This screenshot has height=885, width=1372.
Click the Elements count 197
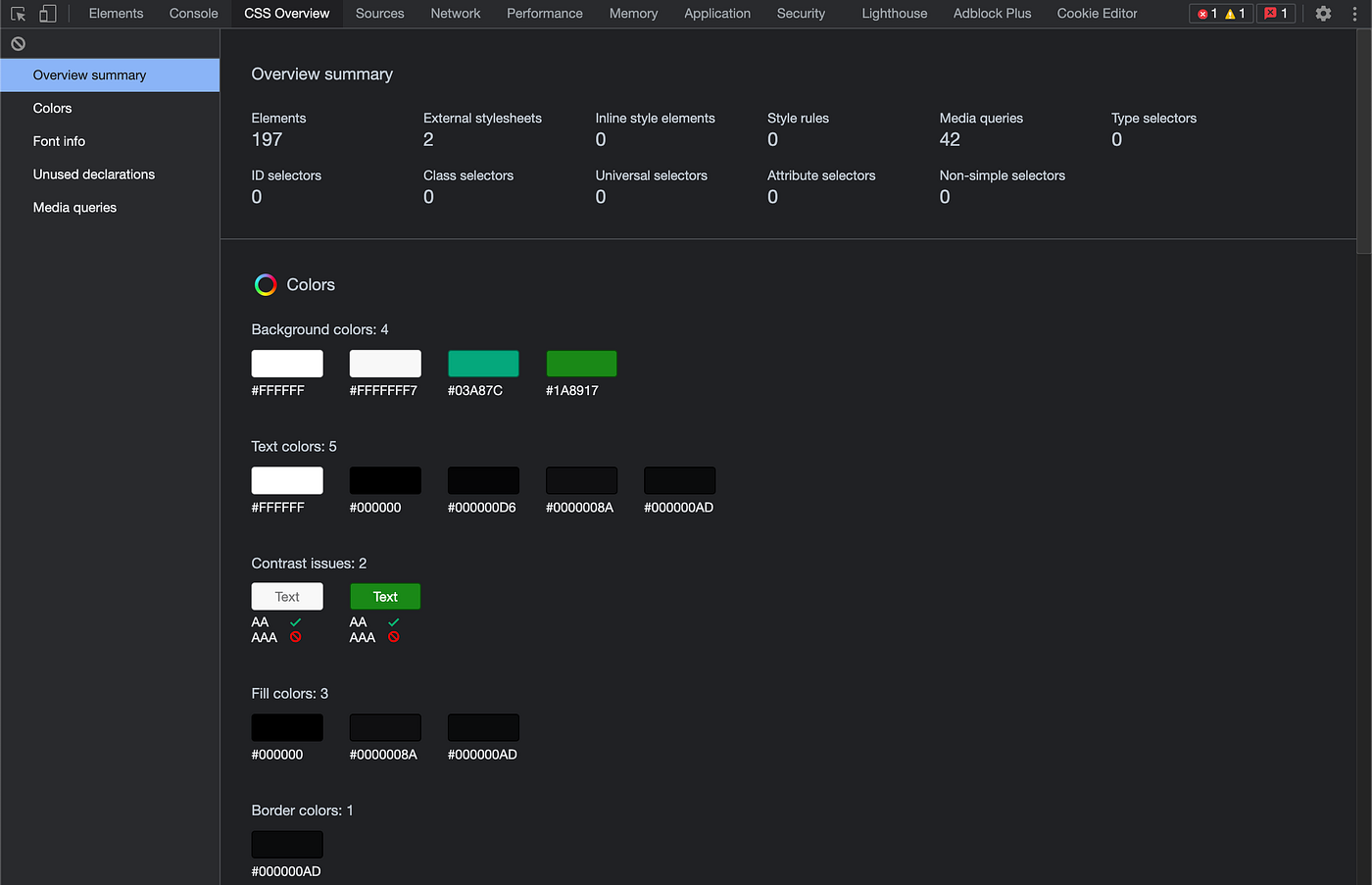(x=267, y=139)
